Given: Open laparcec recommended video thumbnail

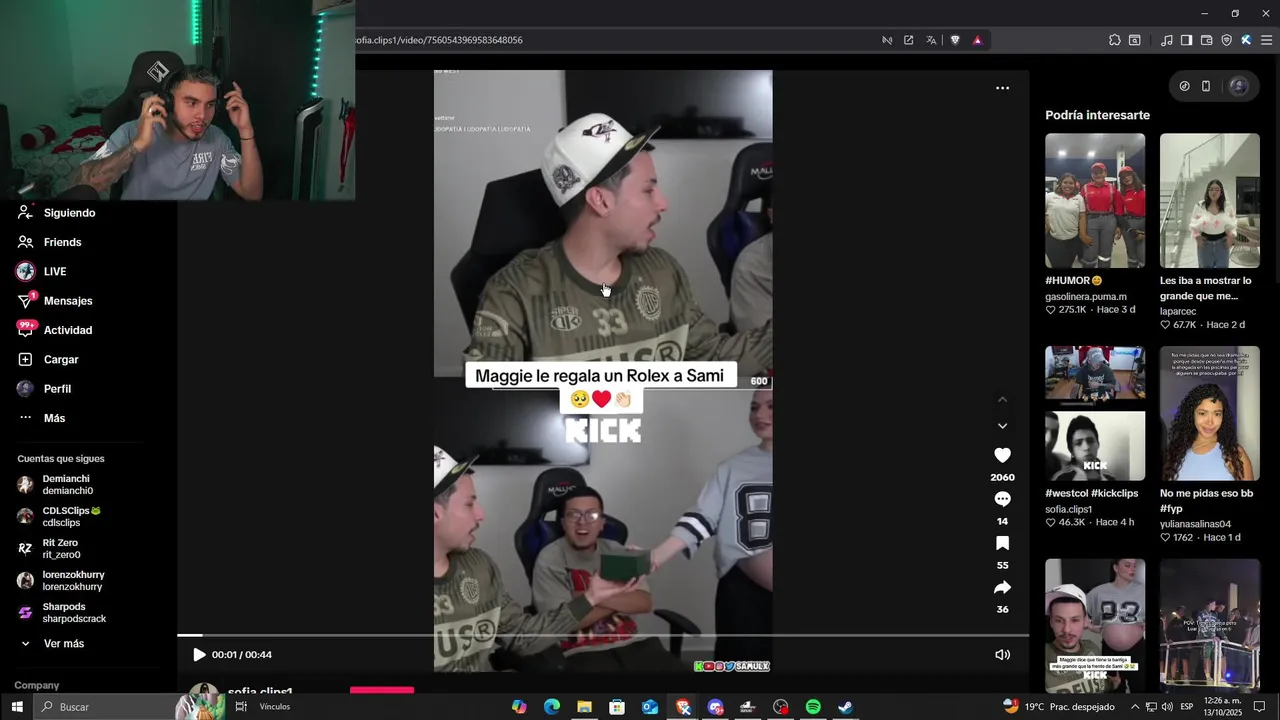Looking at the screenshot, I should [x=1210, y=201].
